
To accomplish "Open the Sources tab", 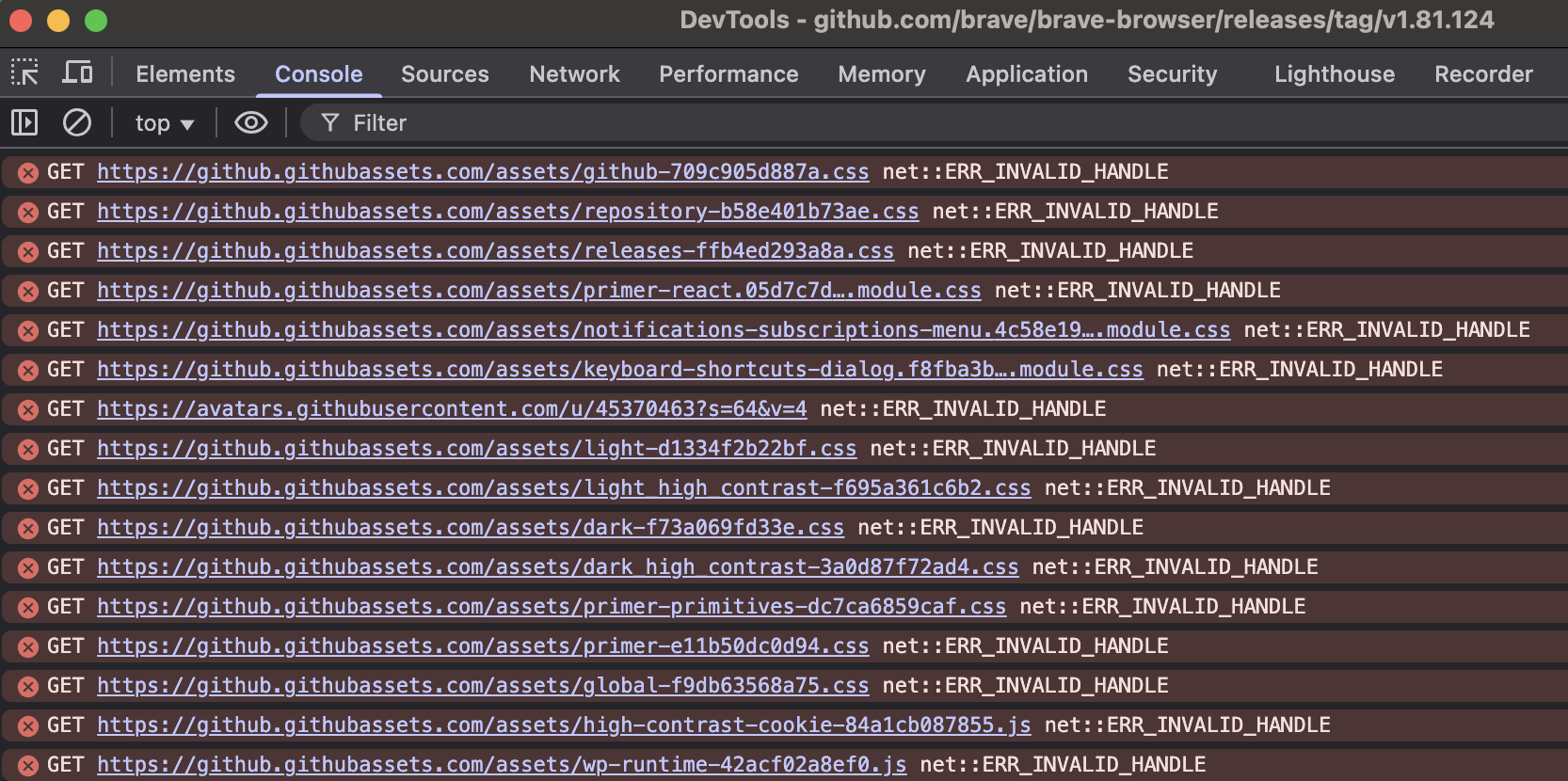I will tap(445, 74).
